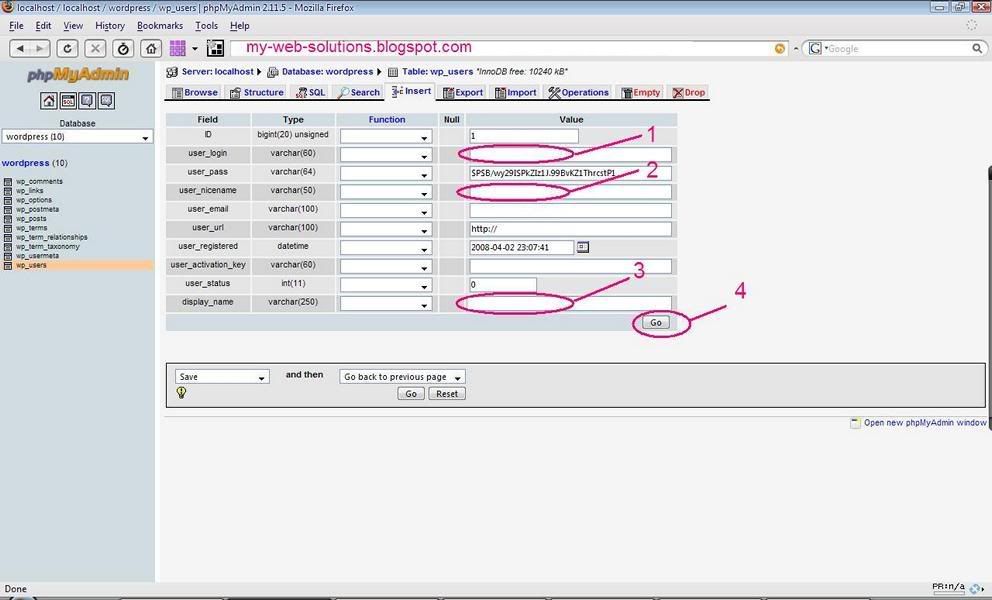Click the search magnifier in Google box
The height and width of the screenshot is (600, 992).
(977, 48)
